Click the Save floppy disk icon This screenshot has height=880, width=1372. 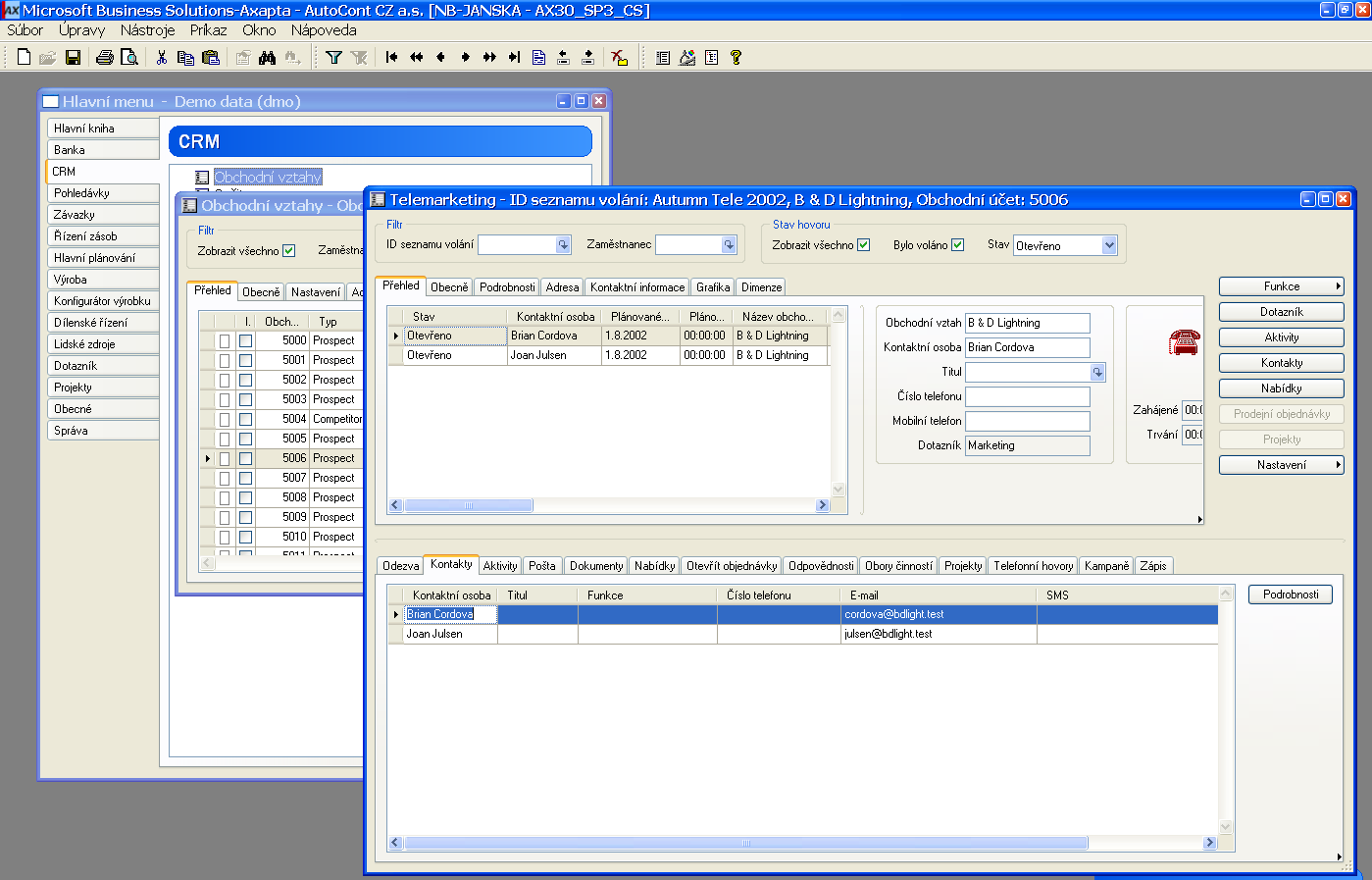tap(73, 57)
